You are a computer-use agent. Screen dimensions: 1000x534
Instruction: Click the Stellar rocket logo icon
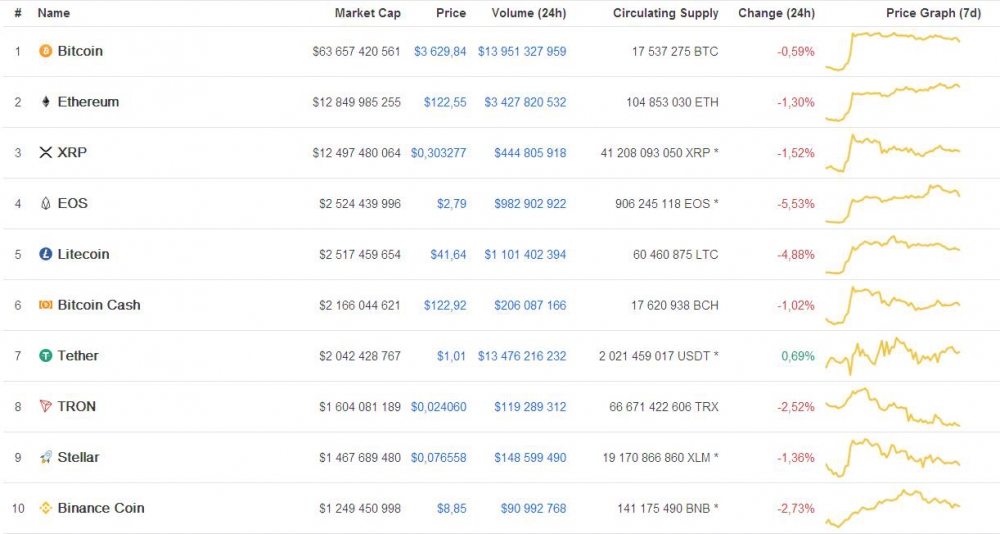coord(45,457)
